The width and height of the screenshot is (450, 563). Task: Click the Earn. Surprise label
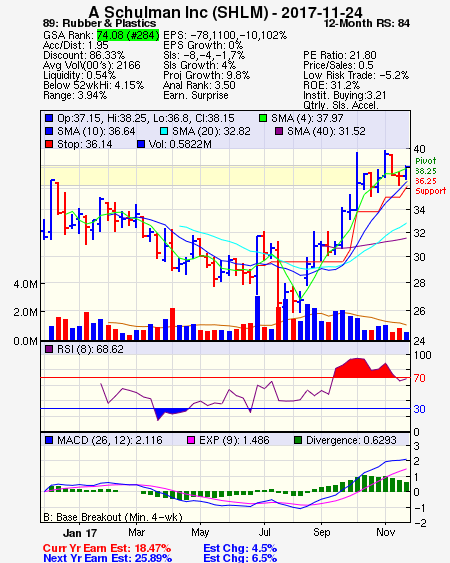[196, 96]
